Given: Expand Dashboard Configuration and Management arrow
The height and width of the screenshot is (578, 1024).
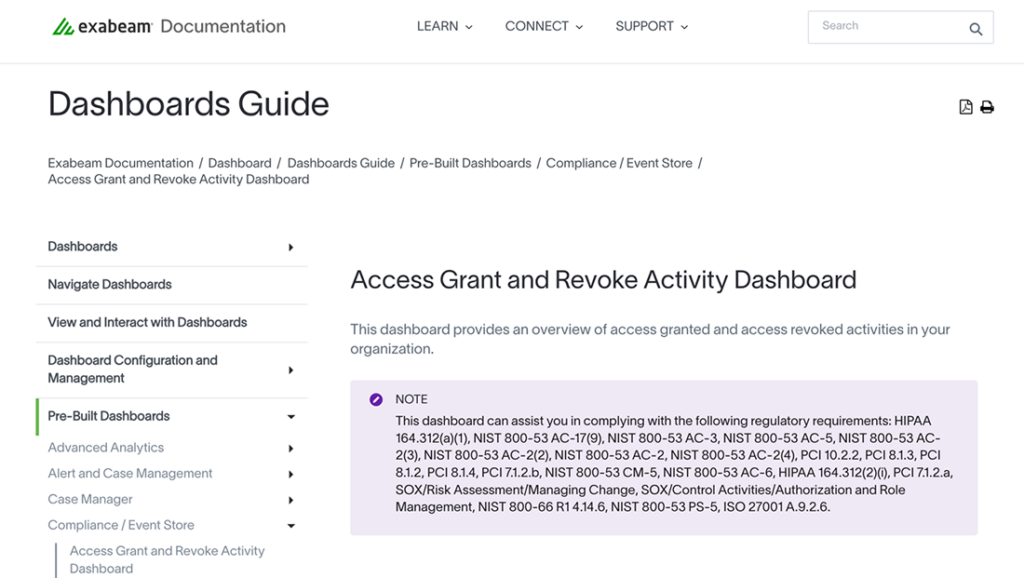Looking at the screenshot, I should (291, 370).
